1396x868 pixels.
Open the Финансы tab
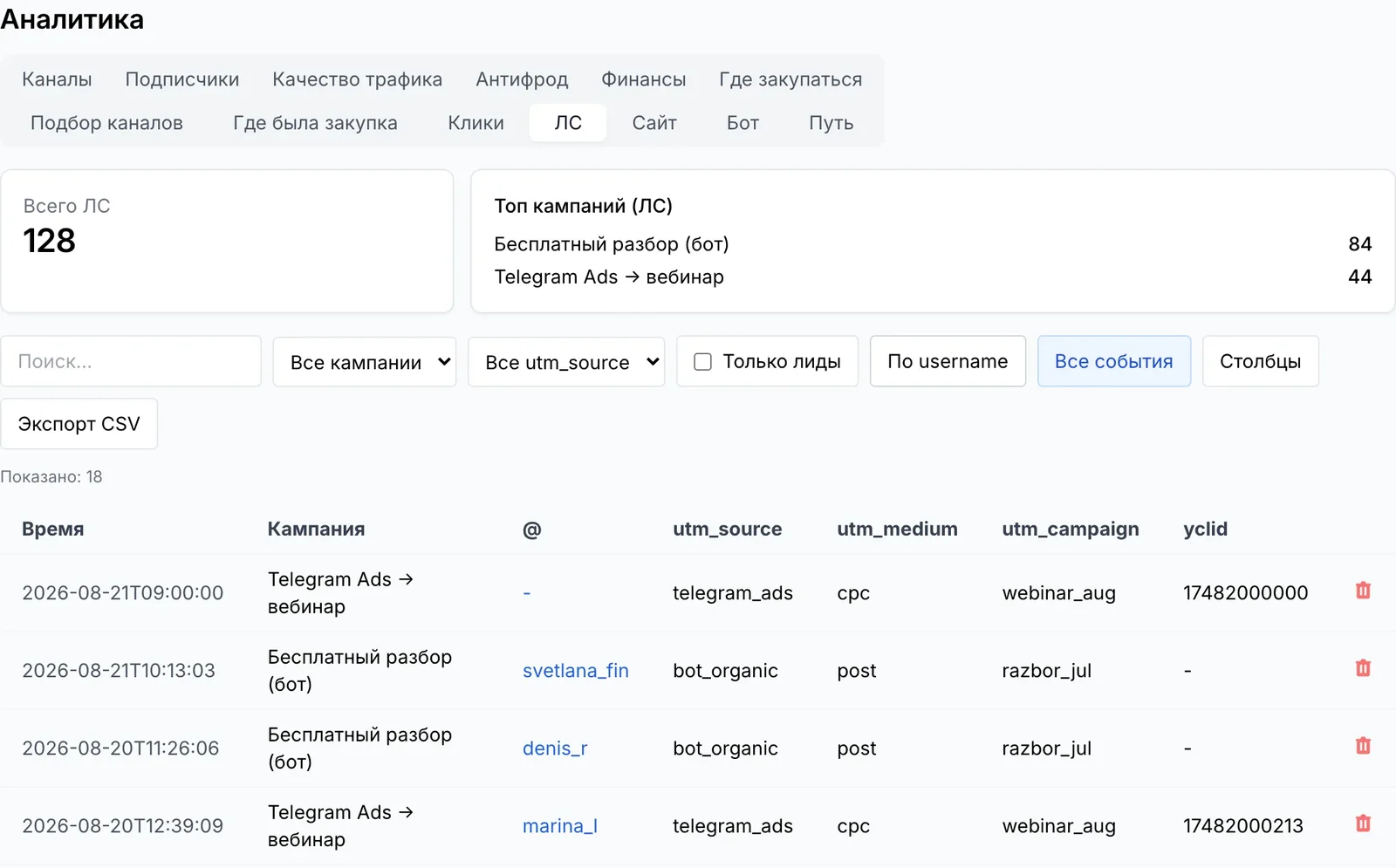(644, 79)
